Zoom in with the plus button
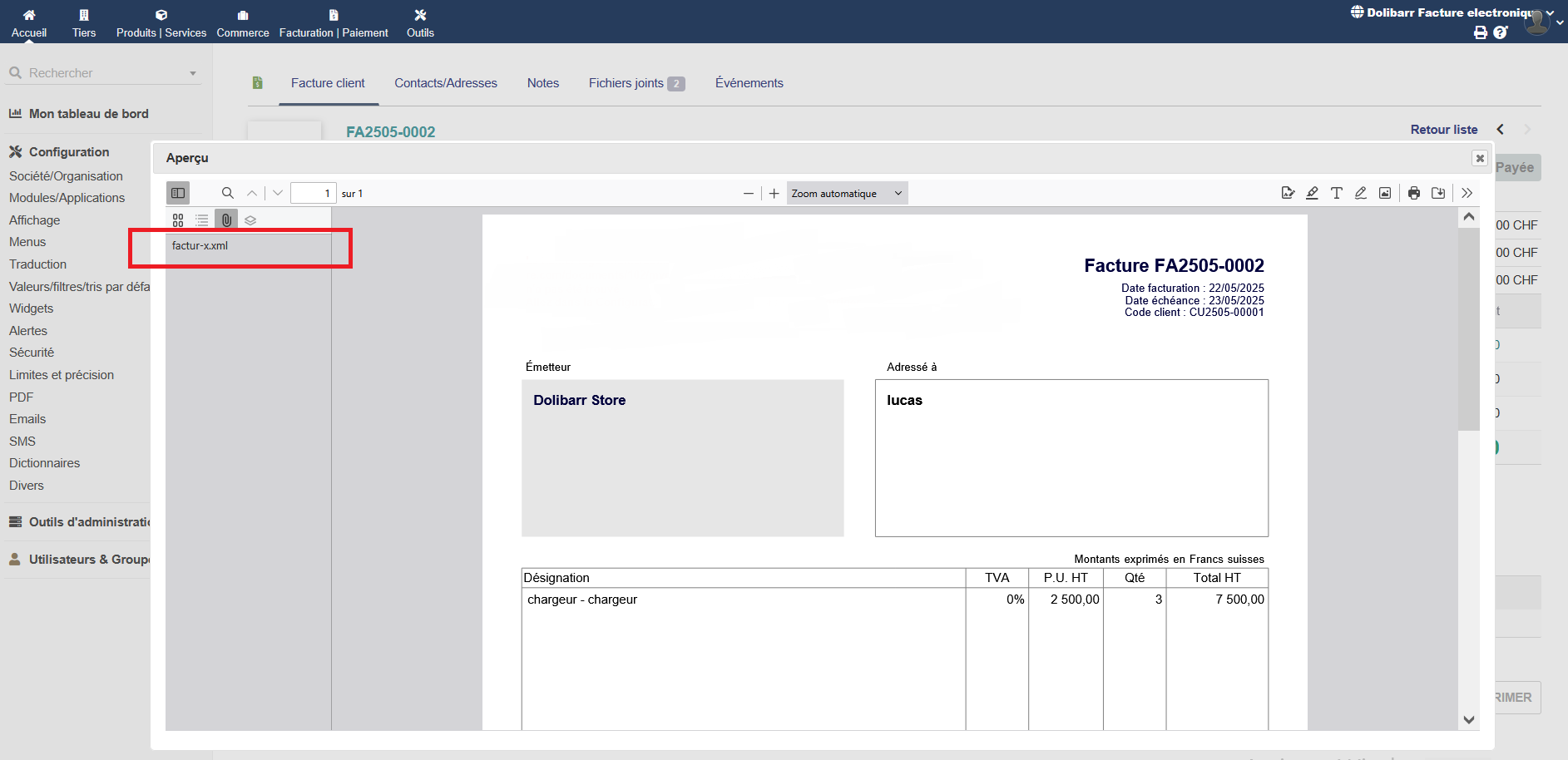The height and width of the screenshot is (760, 1568). tap(774, 193)
